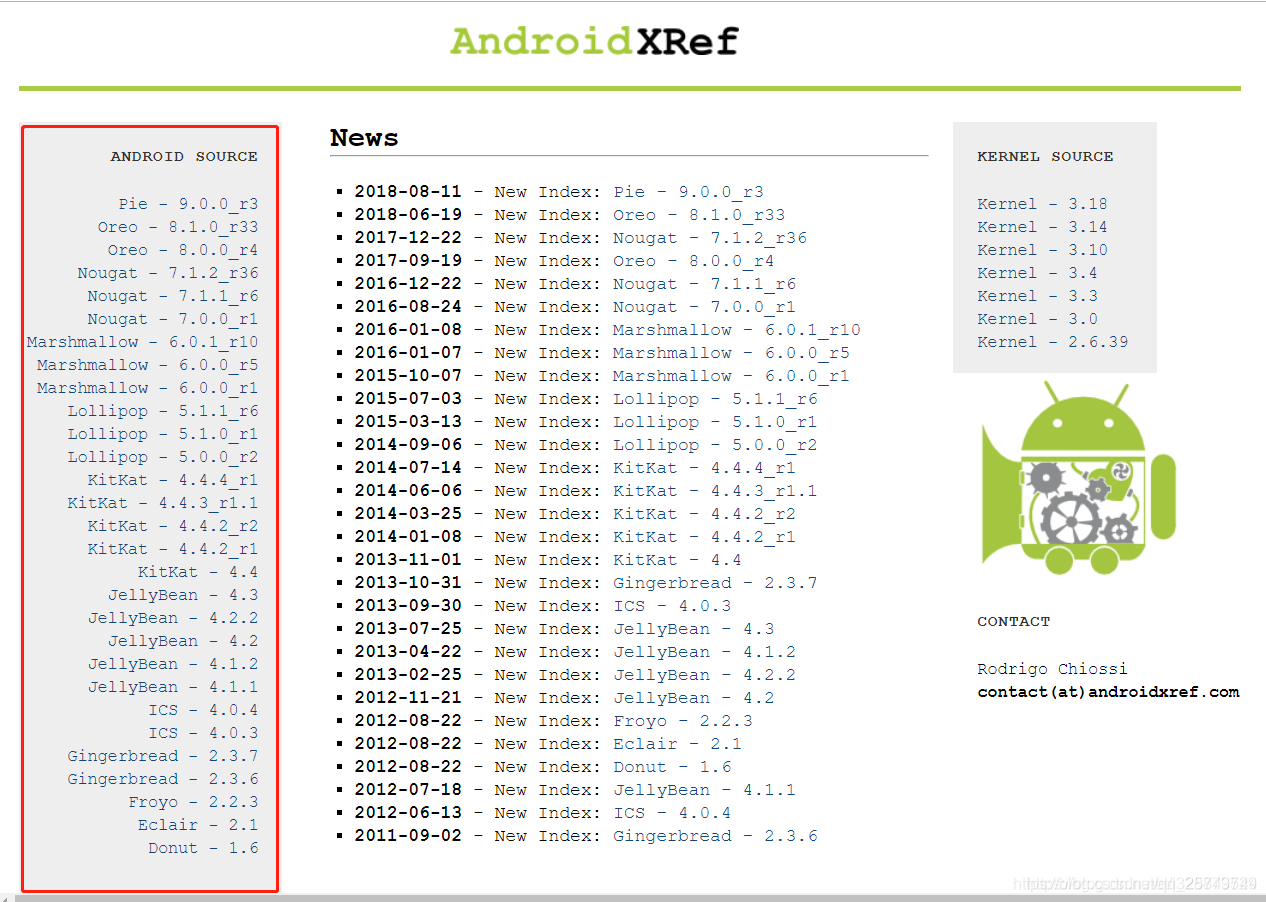The height and width of the screenshot is (902, 1266).
Task: Click the AndroidXRef logo at the top
Action: click(x=594, y=41)
